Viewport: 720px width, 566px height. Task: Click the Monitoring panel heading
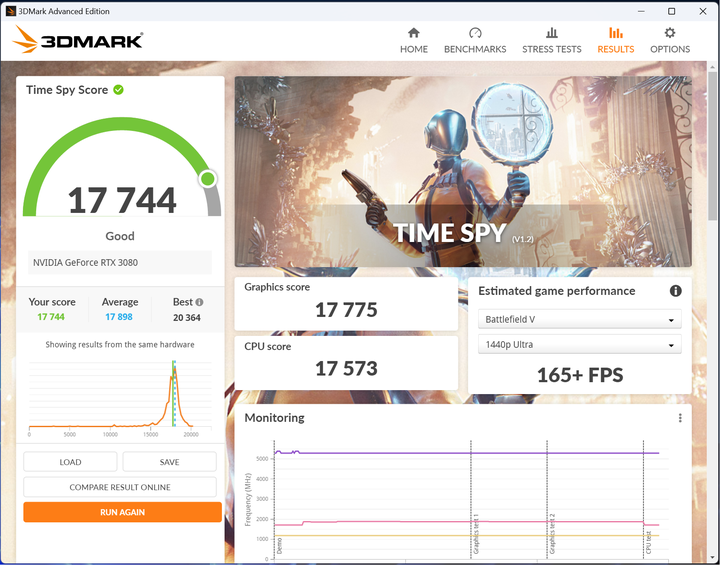point(274,418)
